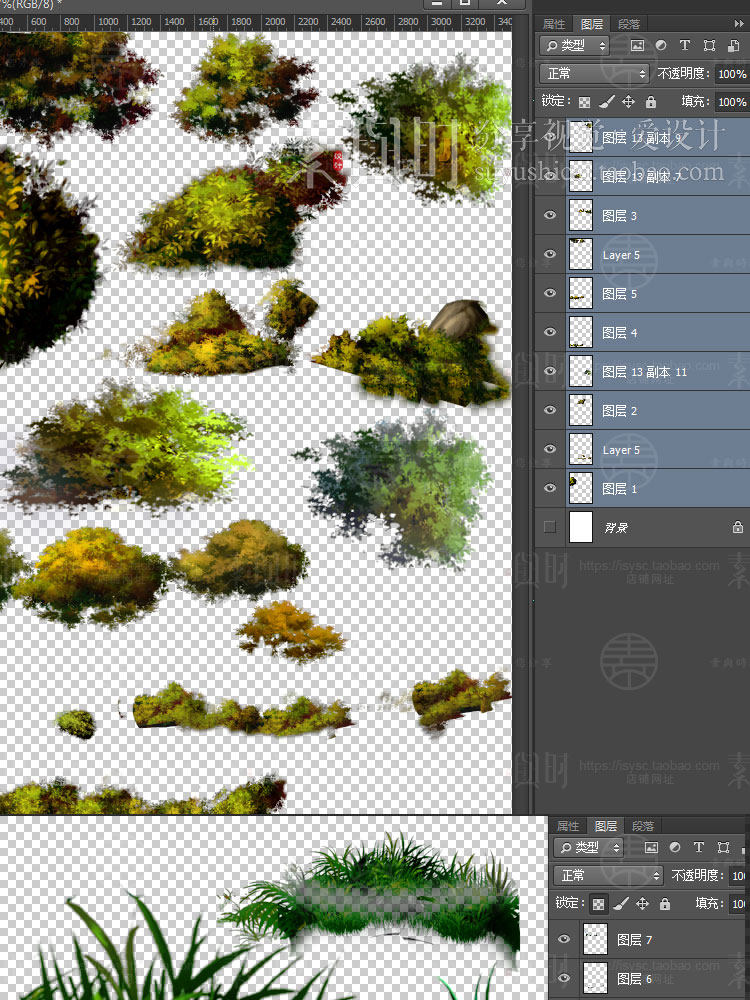Lock all padlock icon in lower panel
Viewport: 750px width, 1000px height.
(665, 903)
